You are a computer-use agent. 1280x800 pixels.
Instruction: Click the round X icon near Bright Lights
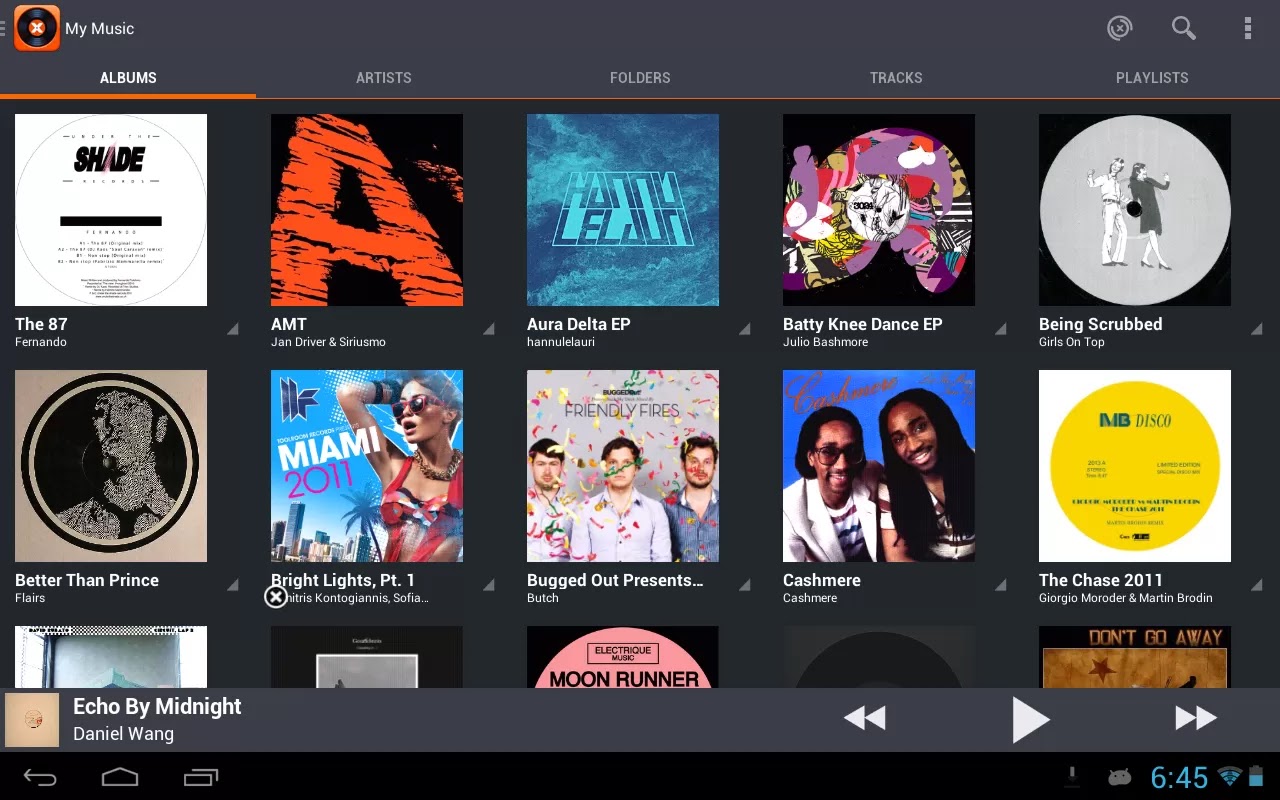[x=275, y=597]
